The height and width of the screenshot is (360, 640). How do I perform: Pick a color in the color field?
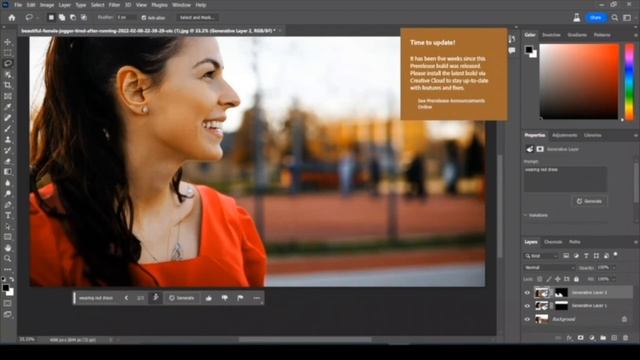coord(579,82)
